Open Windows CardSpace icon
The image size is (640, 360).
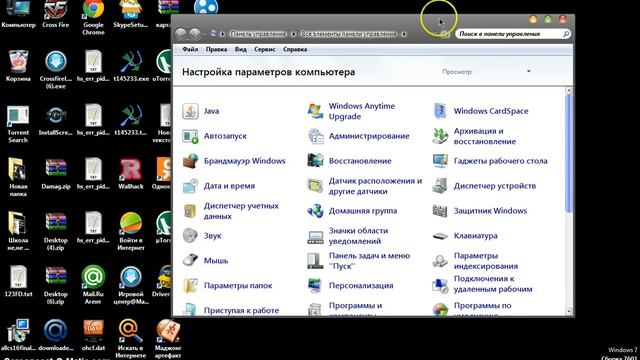tap(440, 111)
